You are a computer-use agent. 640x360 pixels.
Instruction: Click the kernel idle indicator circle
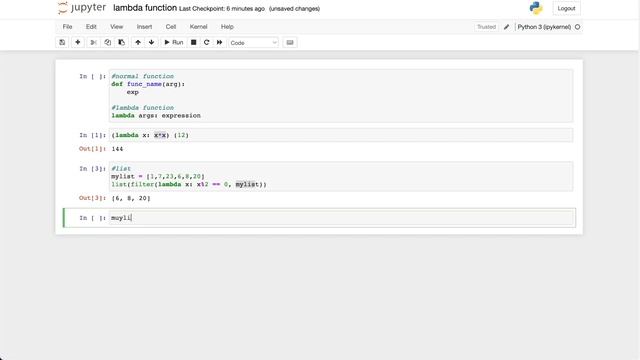pyautogui.click(x=577, y=27)
